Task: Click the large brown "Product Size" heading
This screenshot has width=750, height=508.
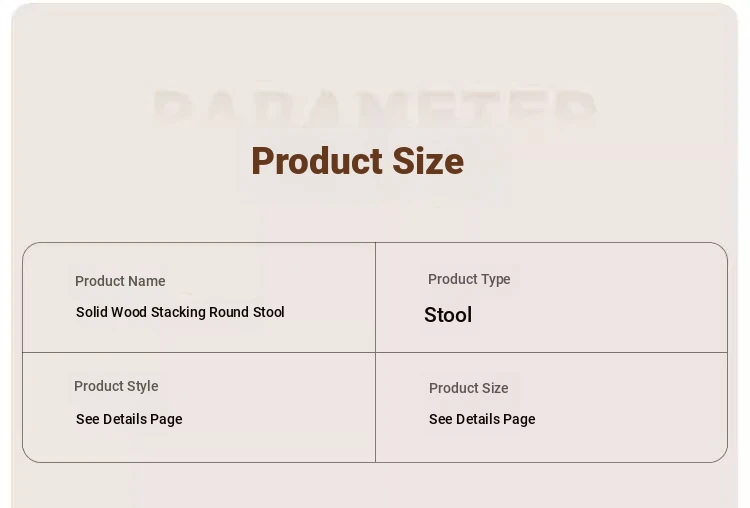Action: click(357, 161)
